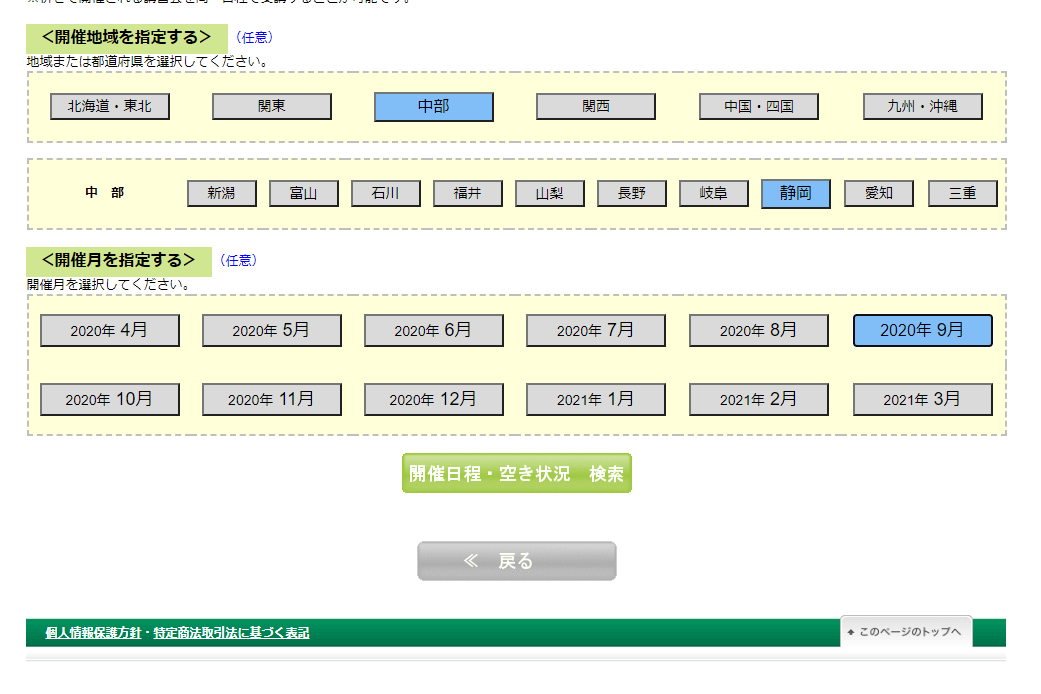Select 新潟 prefecture
This screenshot has width=1041, height=694.
click(x=222, y=194)
